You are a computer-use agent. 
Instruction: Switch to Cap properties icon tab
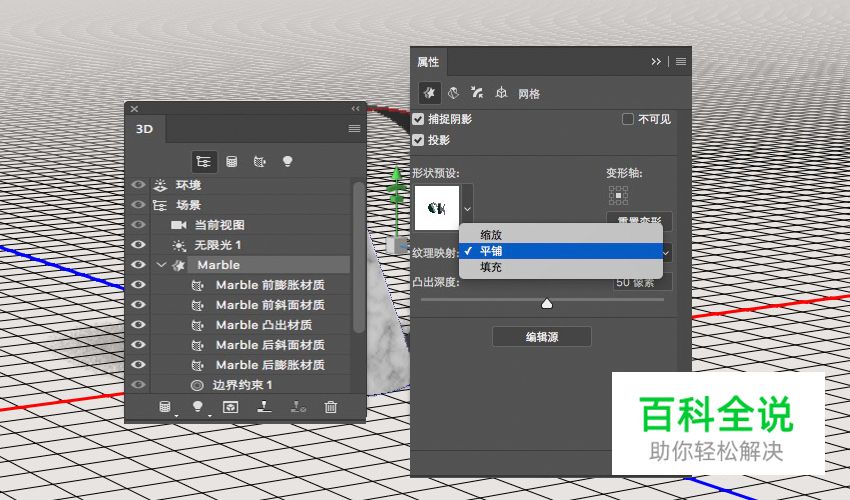(x=477, y=93)
